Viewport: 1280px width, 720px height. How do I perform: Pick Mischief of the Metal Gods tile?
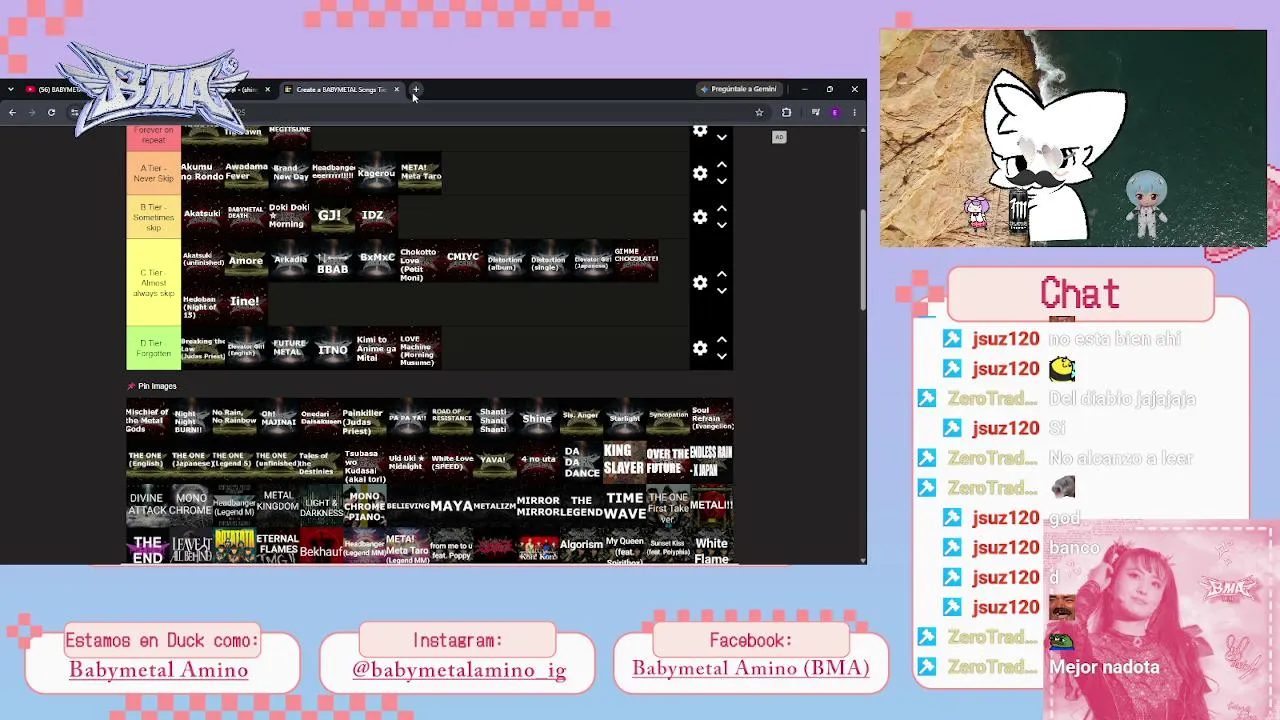click(x=147, y=419)
